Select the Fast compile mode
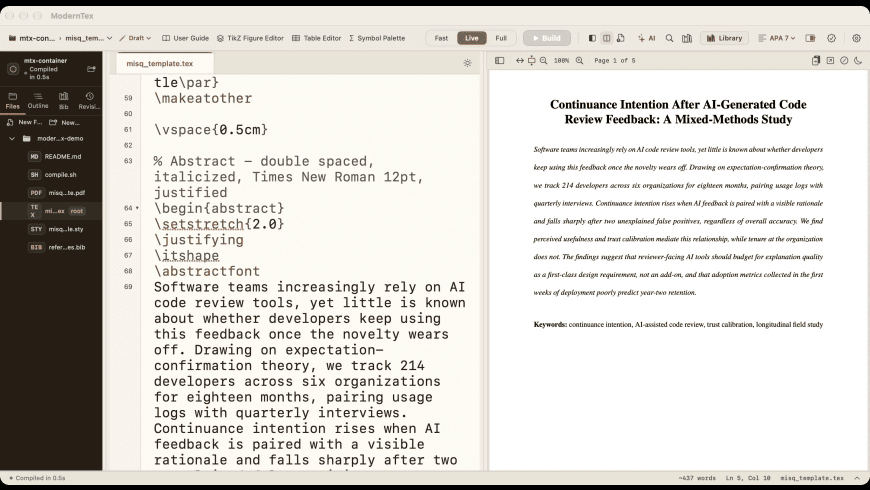The height and width of the screenshot is (490, 870). [441, 38]
